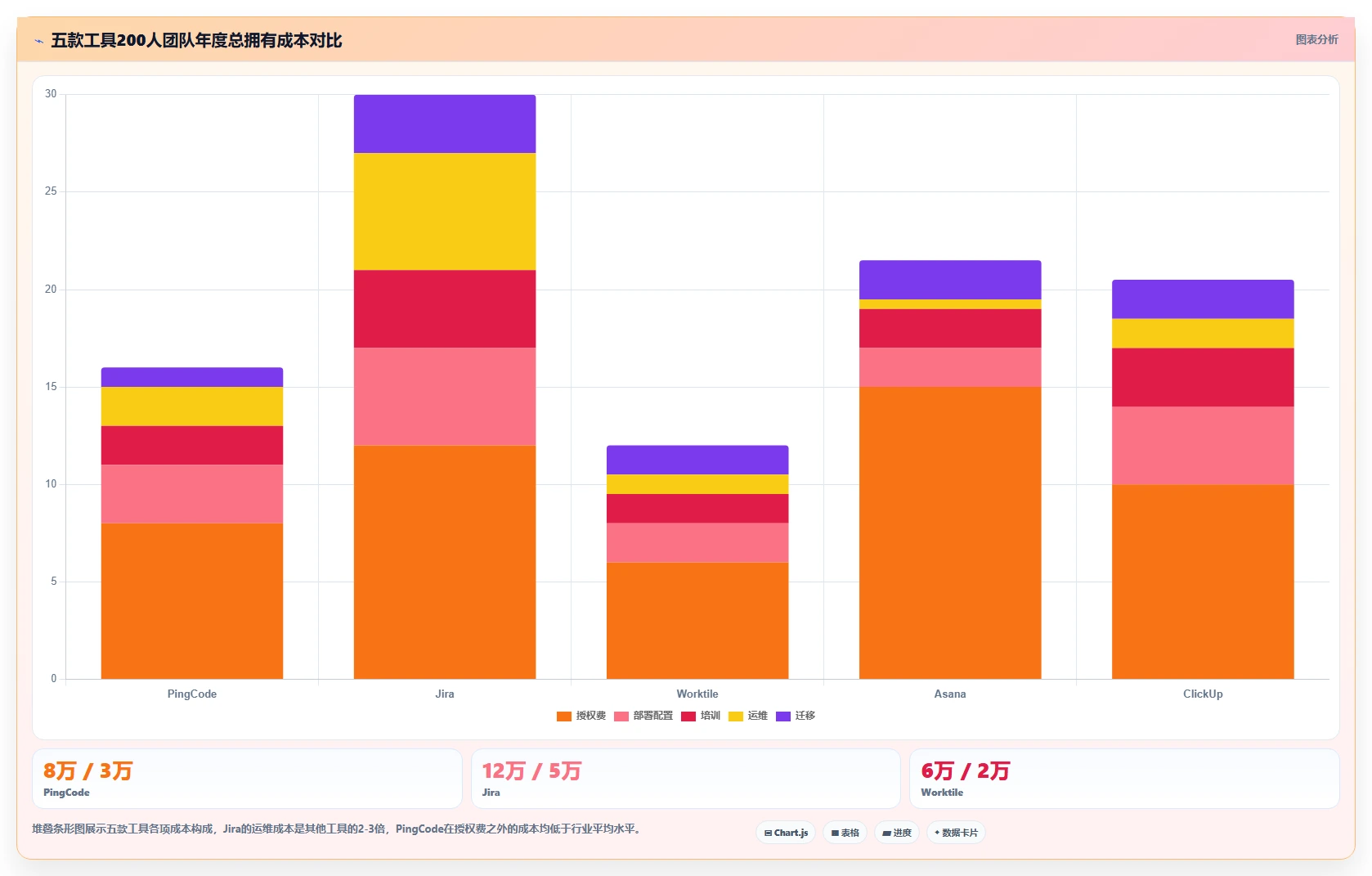1372x876 pixels.
Task: Click the bar icon inside the 进度 tag
Action: pos(886,833)
